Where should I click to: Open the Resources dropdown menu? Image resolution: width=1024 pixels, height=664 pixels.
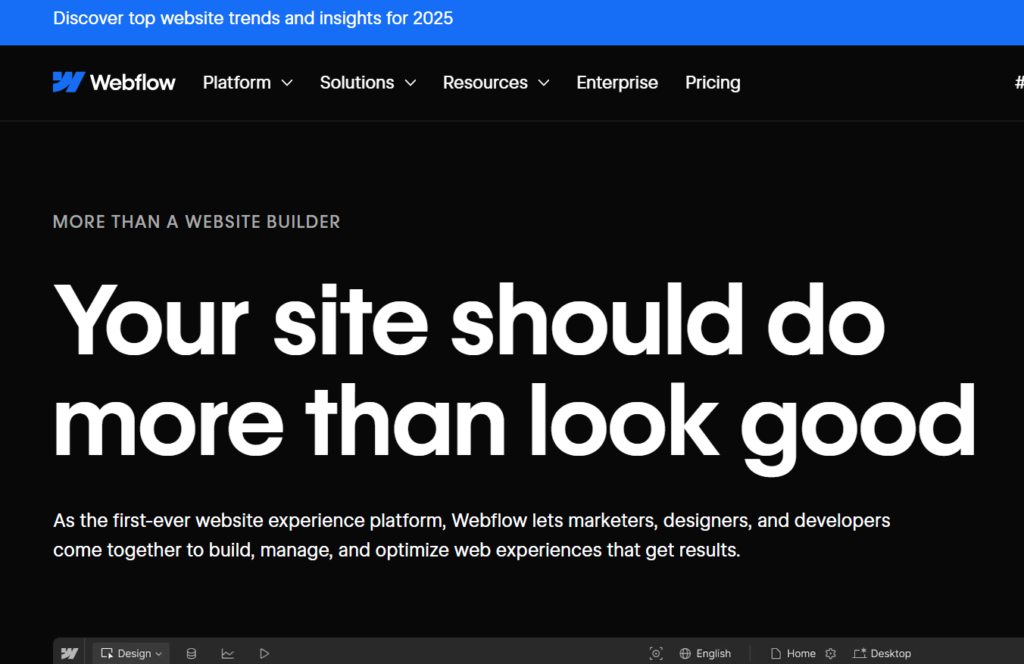[496, 83]
